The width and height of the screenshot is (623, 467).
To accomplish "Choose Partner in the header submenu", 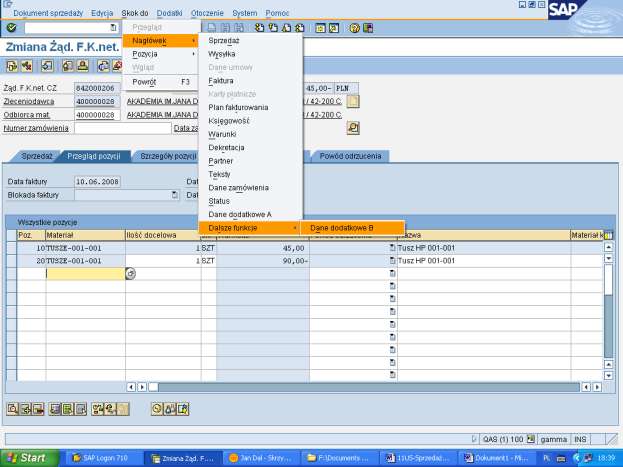I will point(221,161).
